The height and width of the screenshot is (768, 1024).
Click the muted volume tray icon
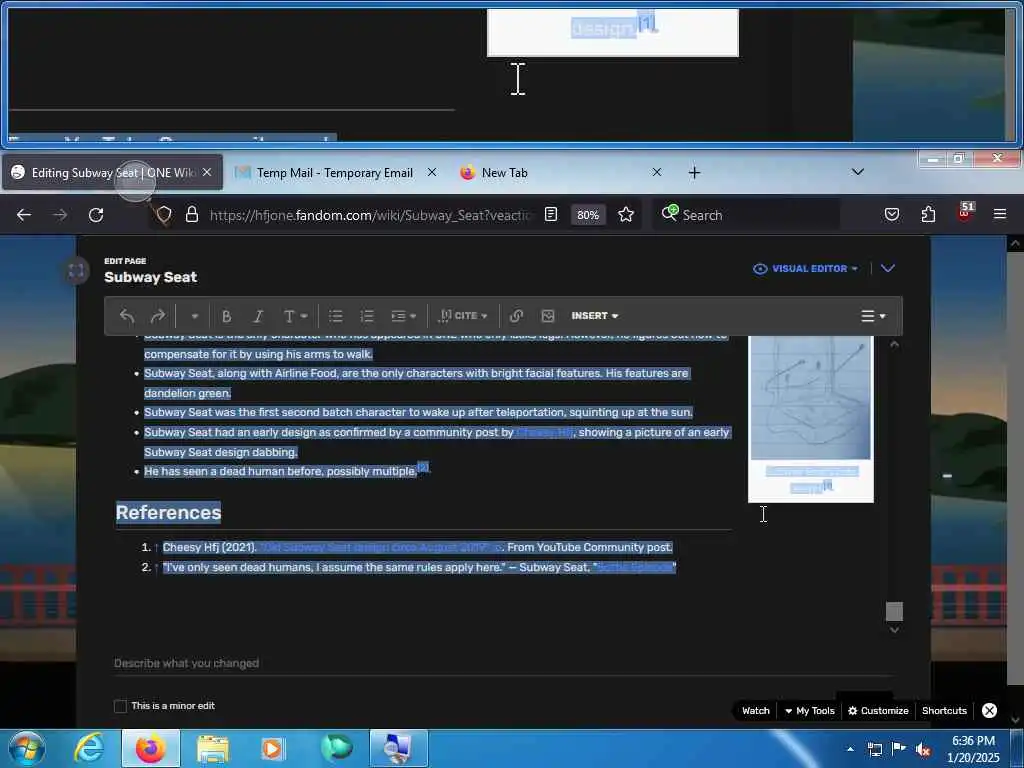pos(923,750)
